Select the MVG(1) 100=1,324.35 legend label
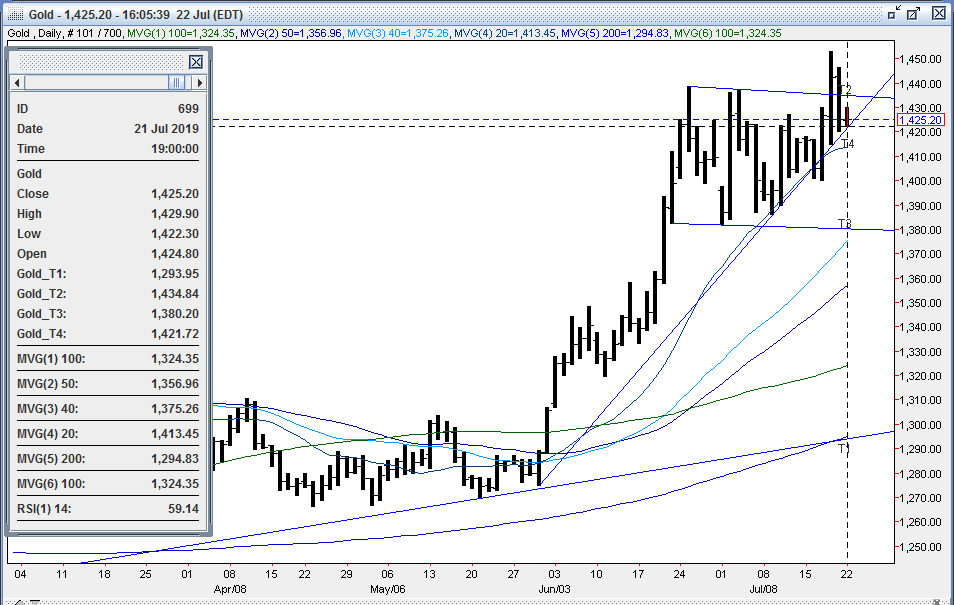 point(181,33)
